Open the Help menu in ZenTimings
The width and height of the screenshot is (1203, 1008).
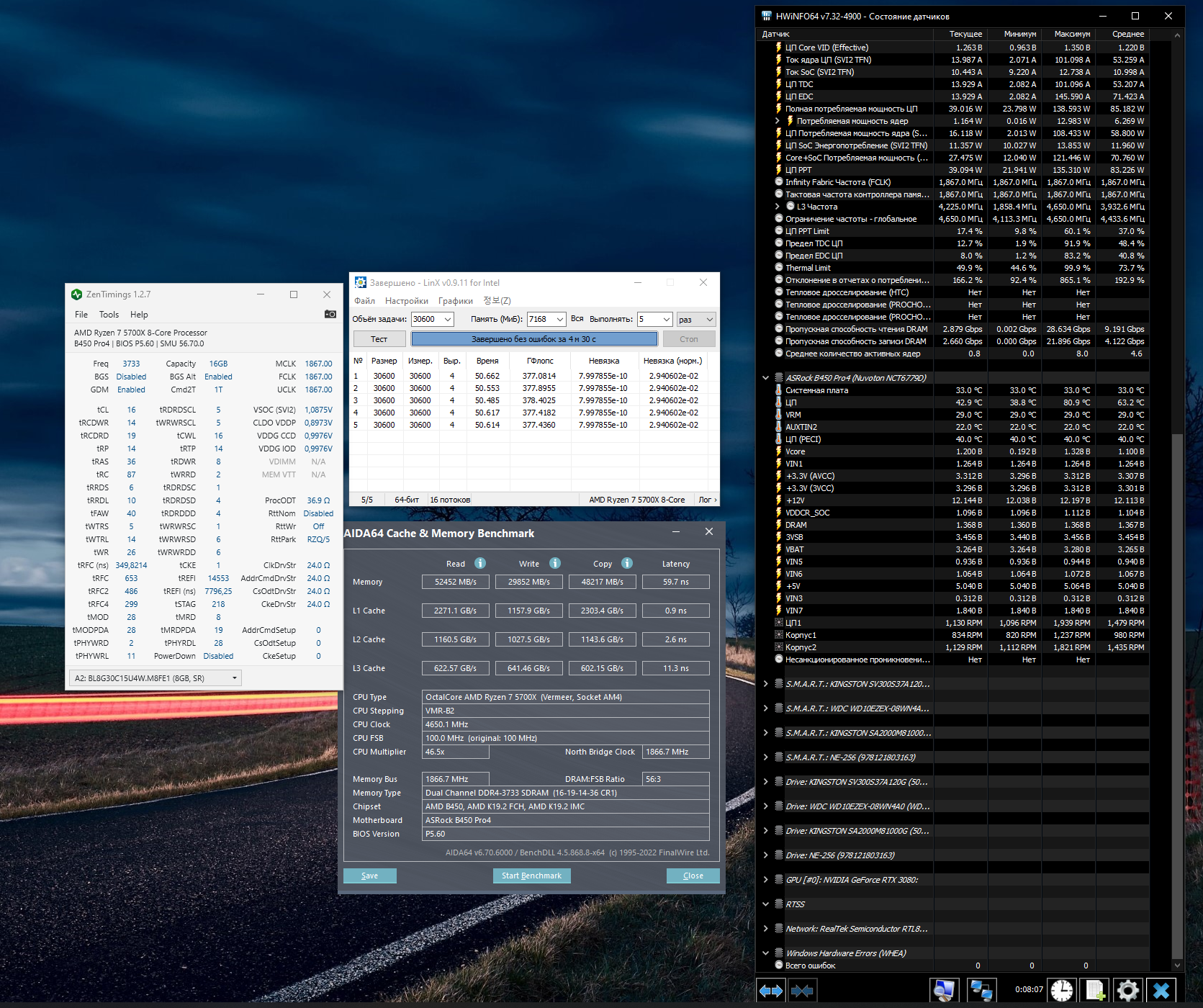coord(139,315)
